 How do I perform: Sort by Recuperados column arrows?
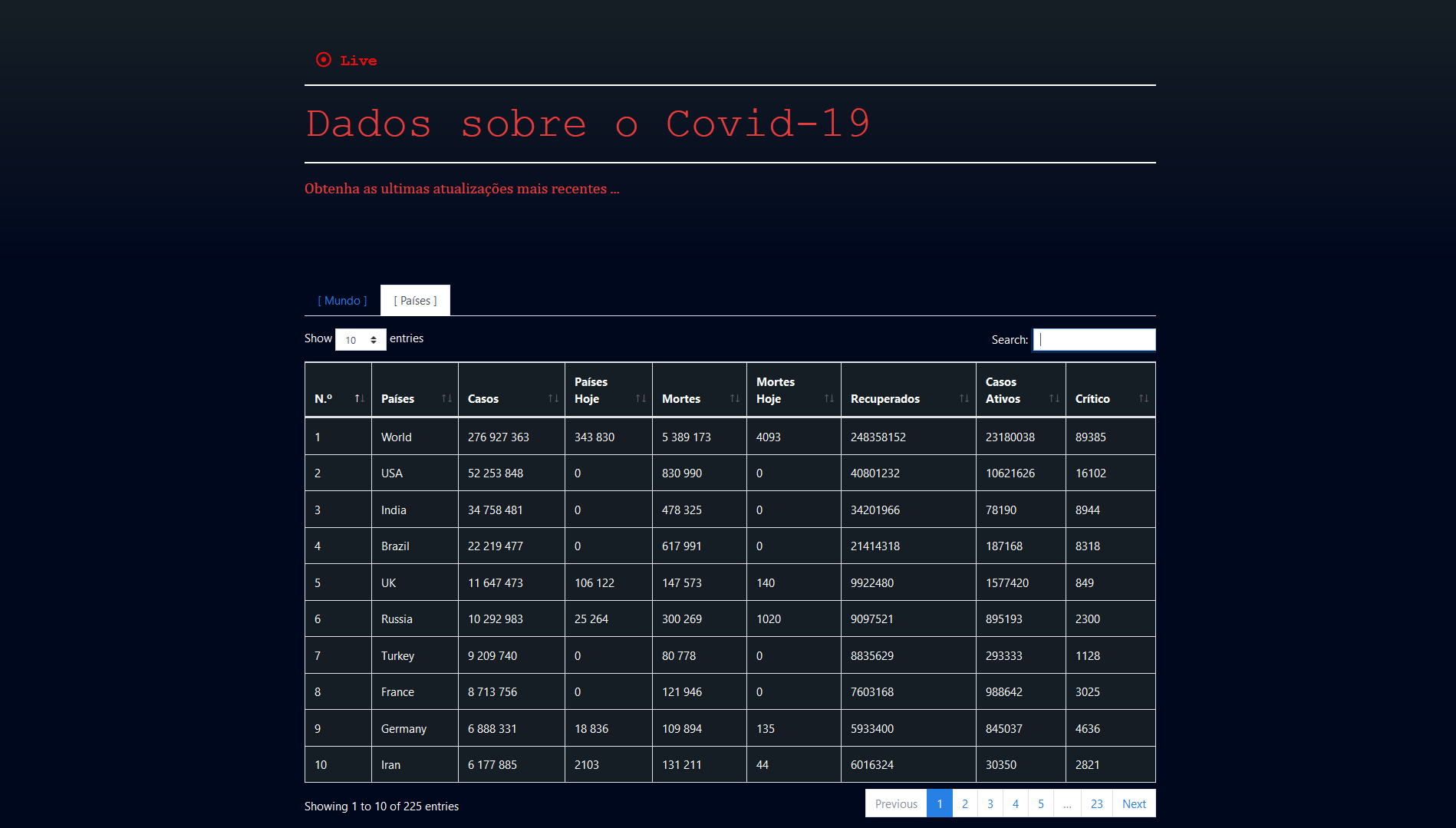pos(964,398)
